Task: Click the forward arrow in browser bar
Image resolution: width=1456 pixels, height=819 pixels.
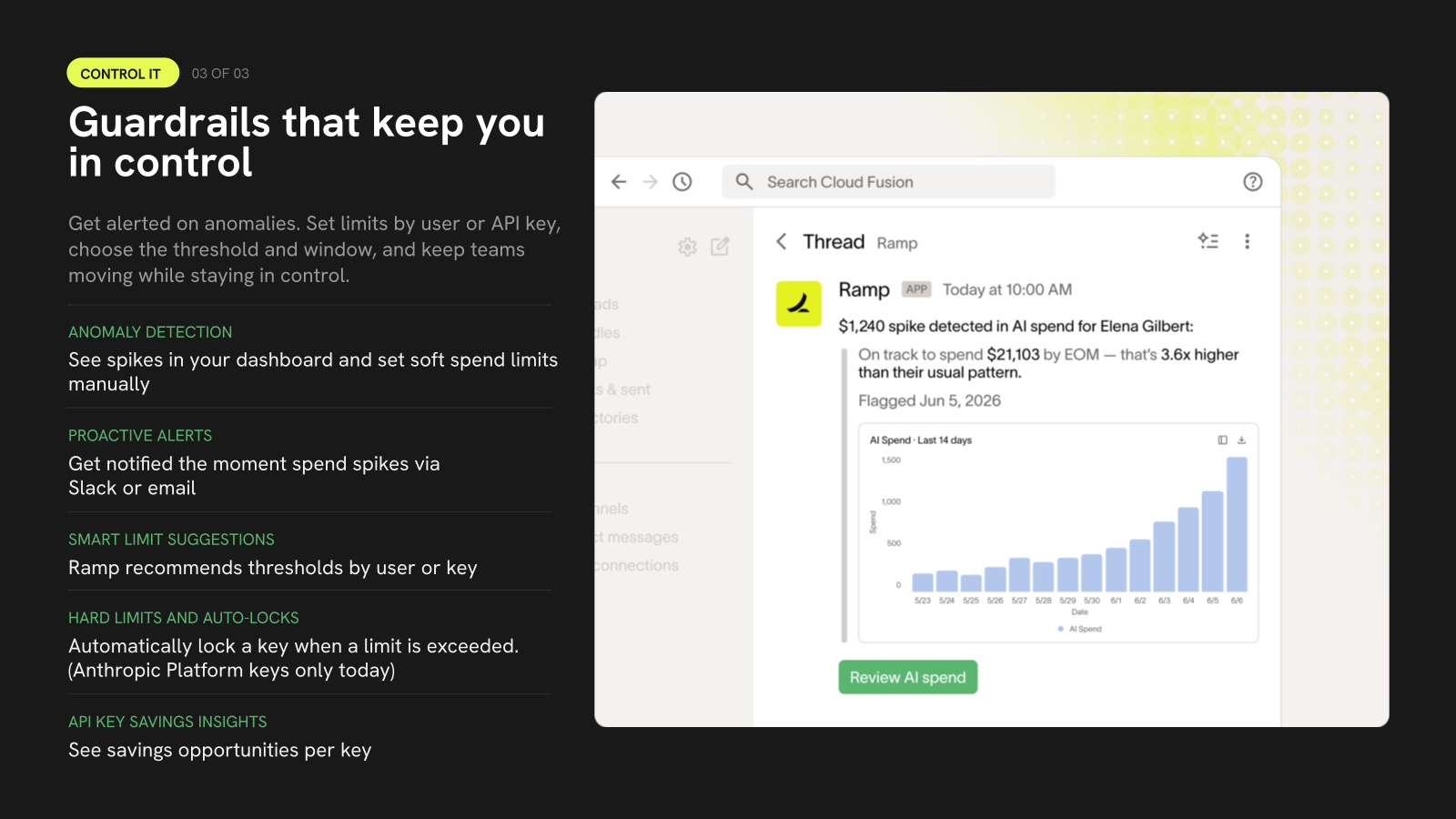Action: coord(650,182)
